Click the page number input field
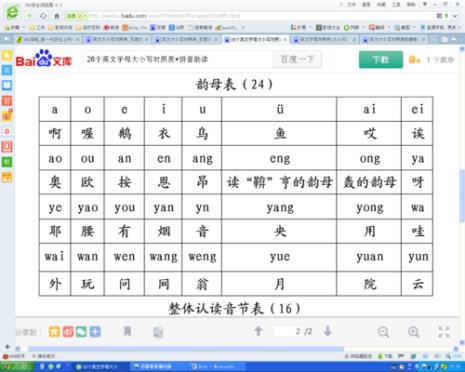This screenshot has height=372, width=465. [x=287, y=331]
